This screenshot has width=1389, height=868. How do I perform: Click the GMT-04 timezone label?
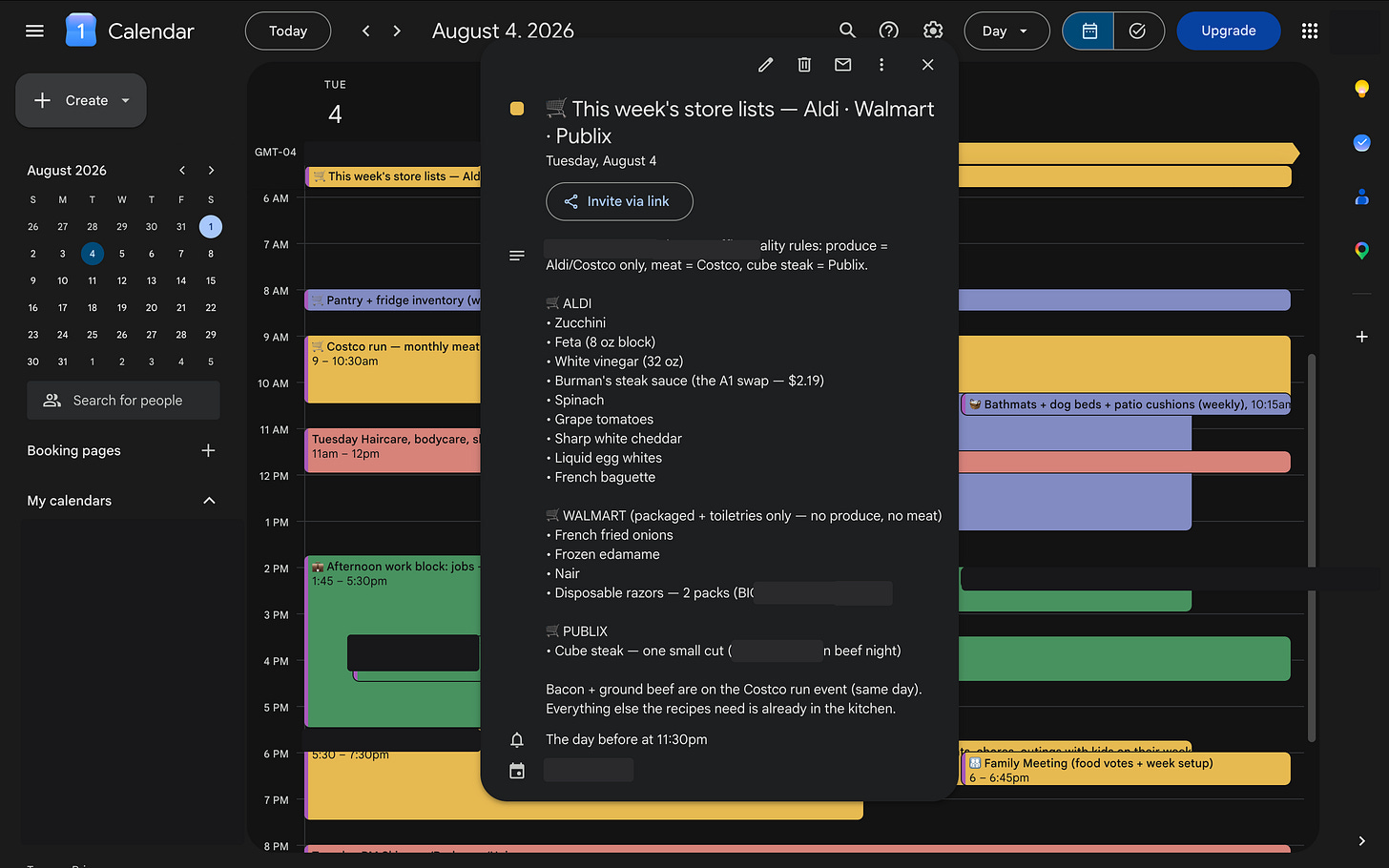pyautogui.click(x=276, y=152)
